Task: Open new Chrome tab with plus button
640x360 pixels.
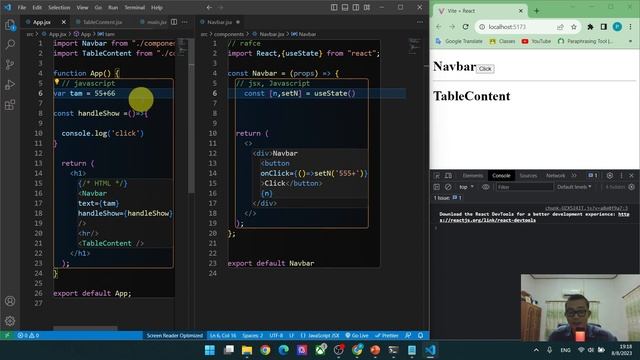Action: click(536, 11)
